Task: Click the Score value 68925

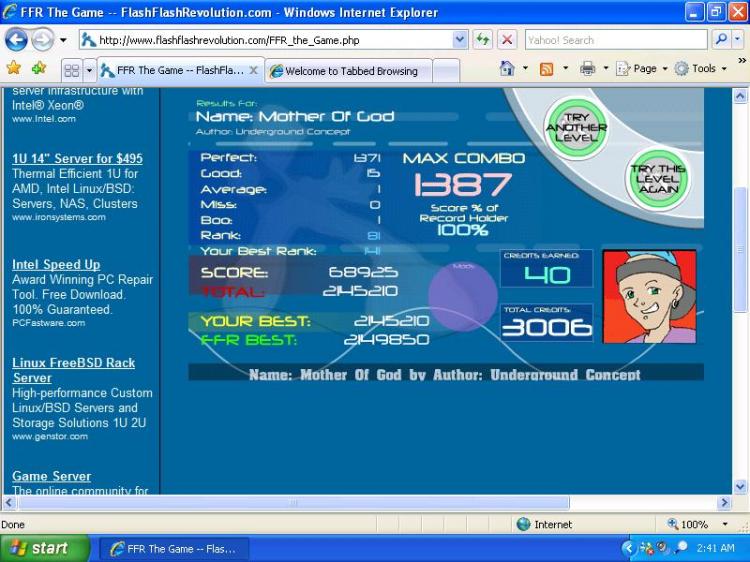Action: pyautogui.click(x=363, y=272)
